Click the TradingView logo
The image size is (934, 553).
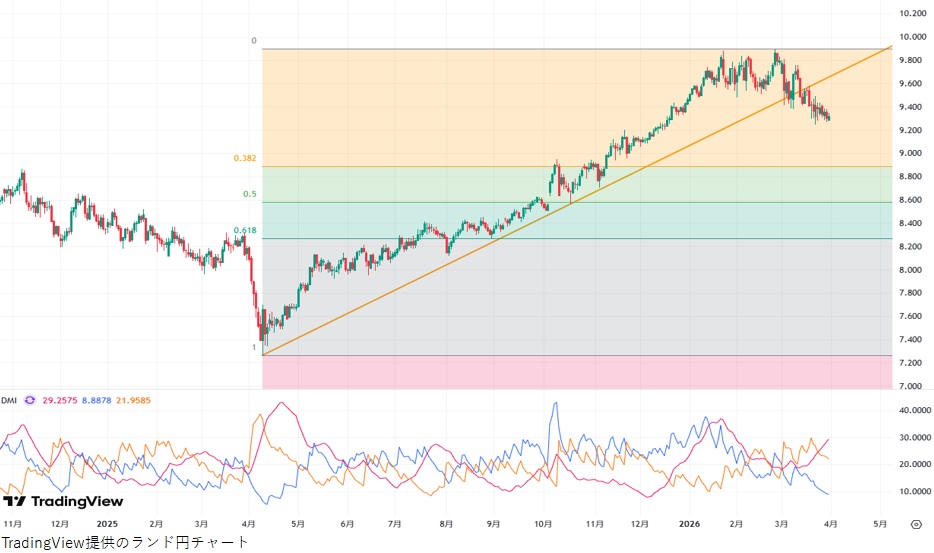pos(63,501)
